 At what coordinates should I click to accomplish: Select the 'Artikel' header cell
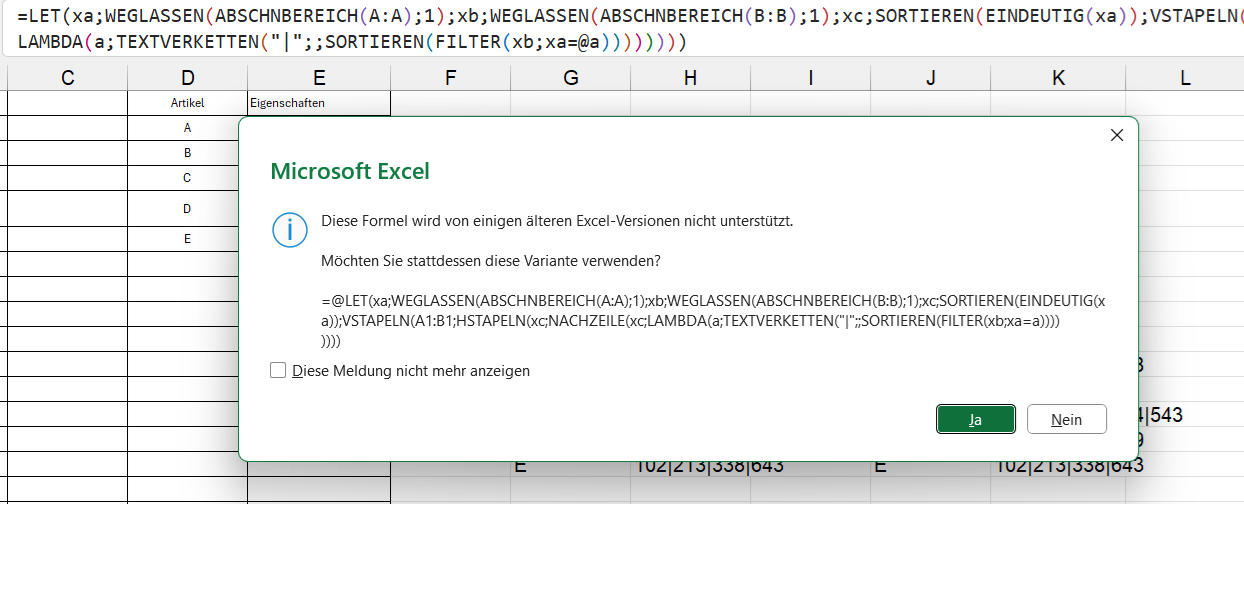(x=187, y=103)
